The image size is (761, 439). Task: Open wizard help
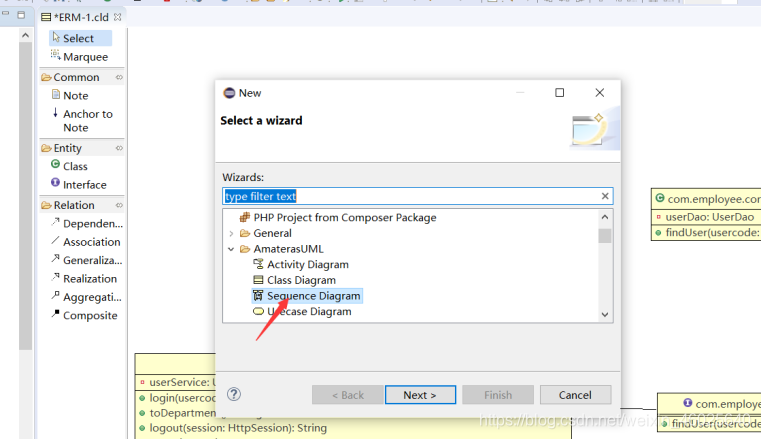234,394
